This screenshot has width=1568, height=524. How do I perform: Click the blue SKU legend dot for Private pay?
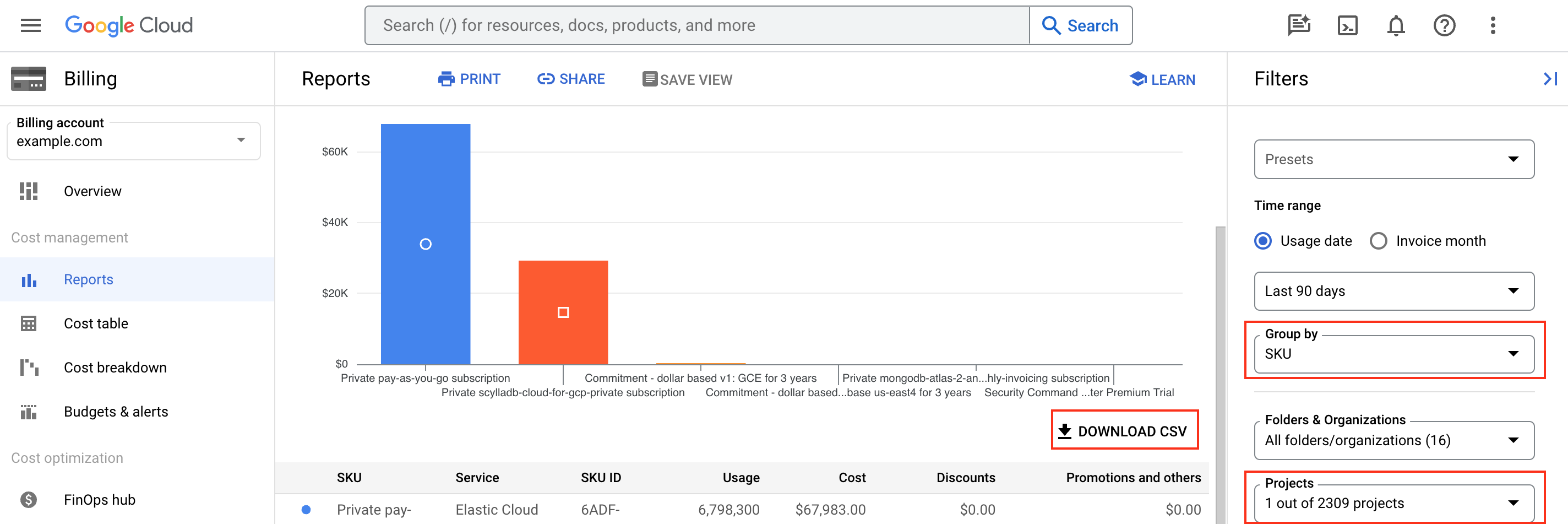pyautogui.click(x=306, y=509)
